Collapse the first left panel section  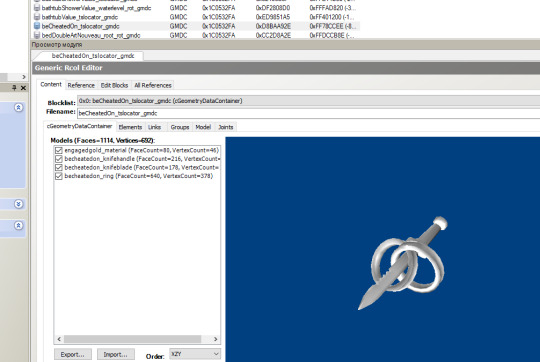click(x=19, y=107)
